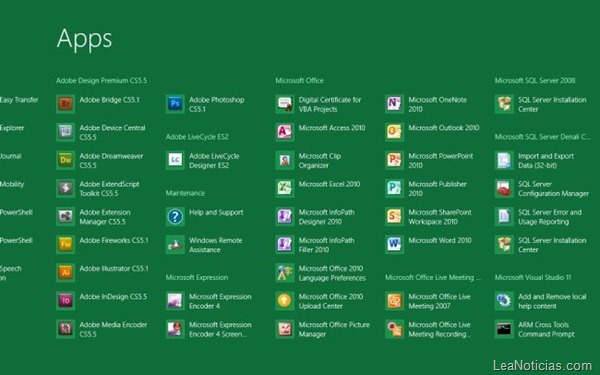Click the Microsoft Word 2010 label
The width and height of the screenshot is (600, 375).
tap(440, 241)
